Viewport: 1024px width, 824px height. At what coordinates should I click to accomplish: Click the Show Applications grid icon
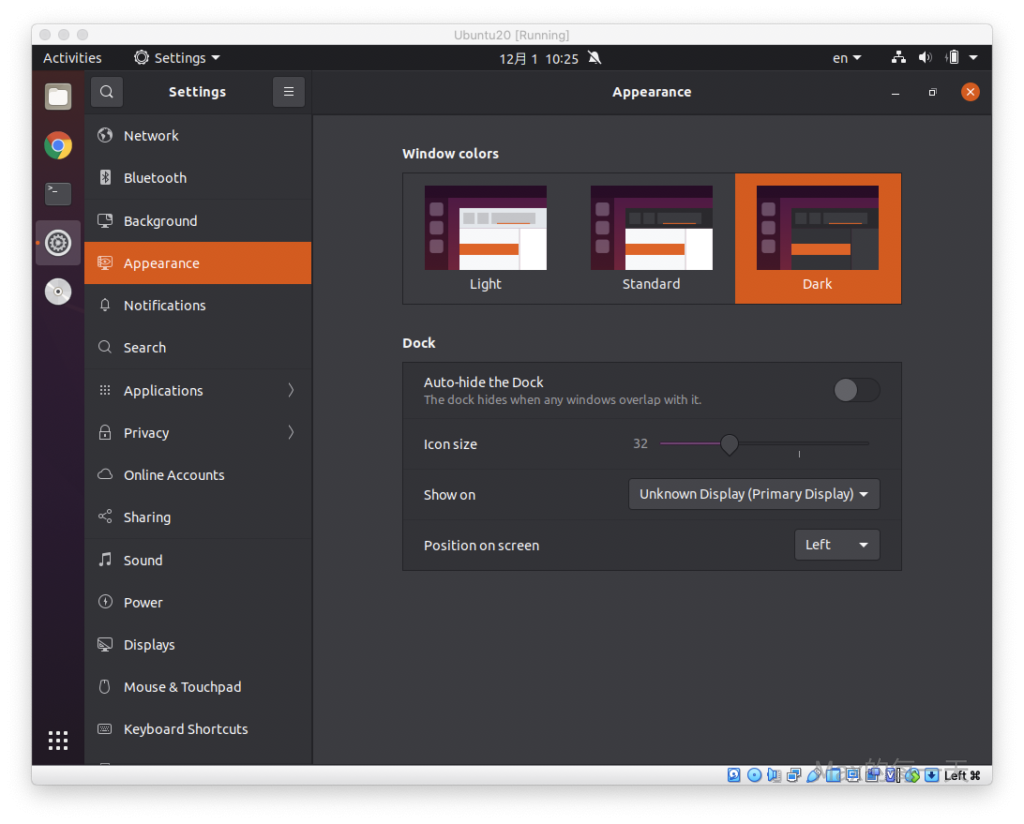click(x=58, y=740)
